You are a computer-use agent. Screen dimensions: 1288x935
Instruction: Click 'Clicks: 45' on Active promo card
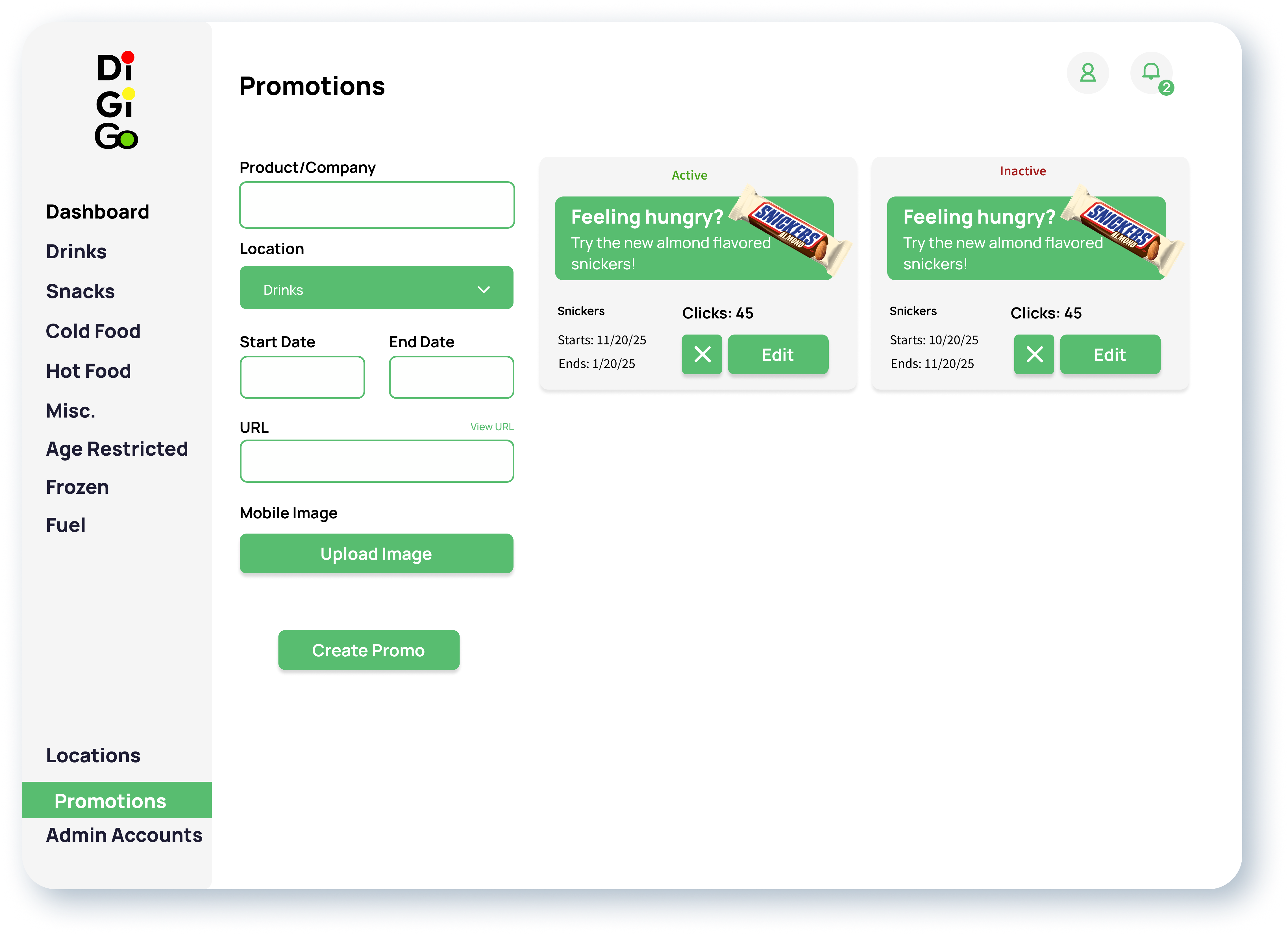718,313
